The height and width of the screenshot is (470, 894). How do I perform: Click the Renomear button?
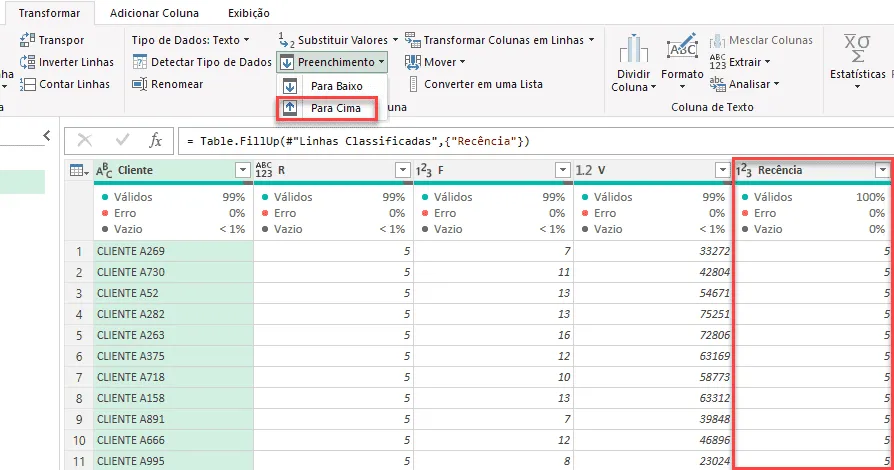tap(168, 84)
